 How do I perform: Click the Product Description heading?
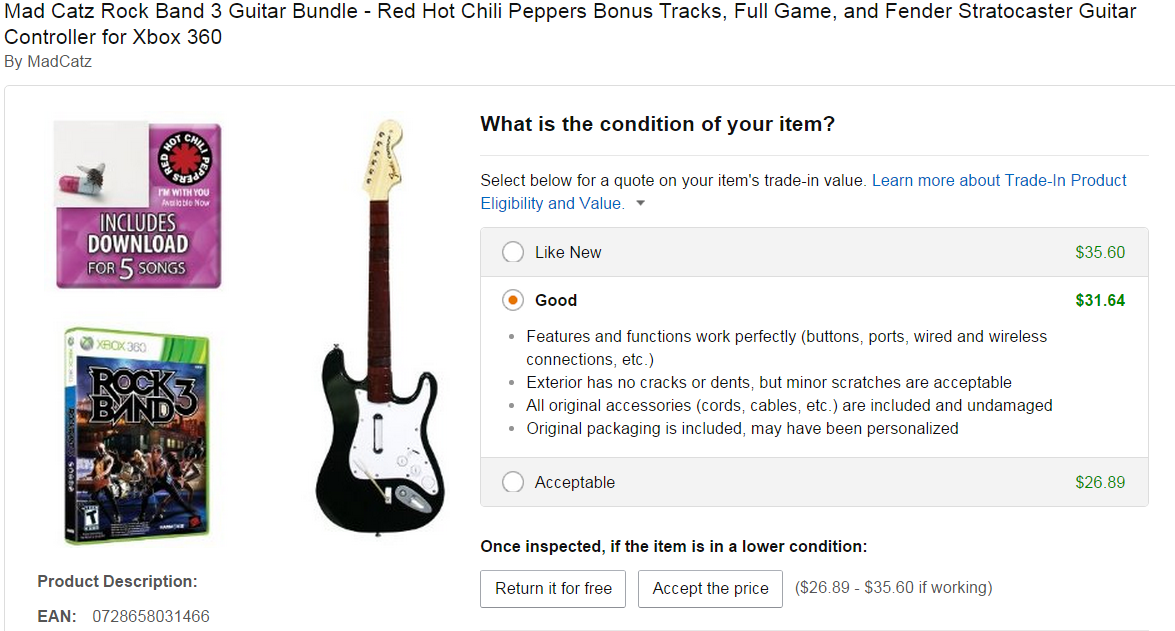[x=118, y=582]
